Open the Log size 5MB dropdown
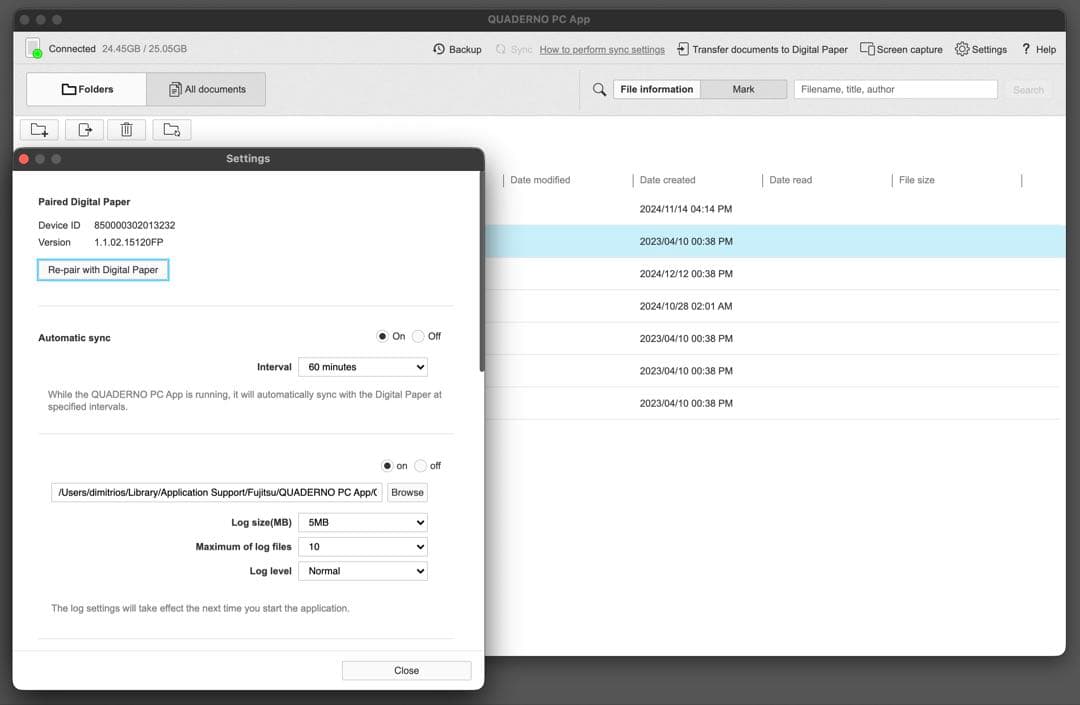The height and width of the screenshot is (705, 1080). coord(363,523)
